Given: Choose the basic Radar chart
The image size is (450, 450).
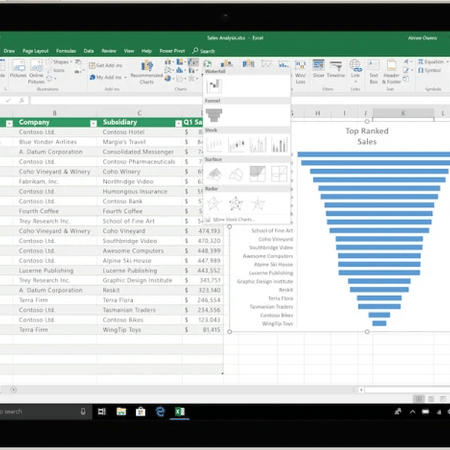Looking at the screenshot, I should click(x=214, y=203).
